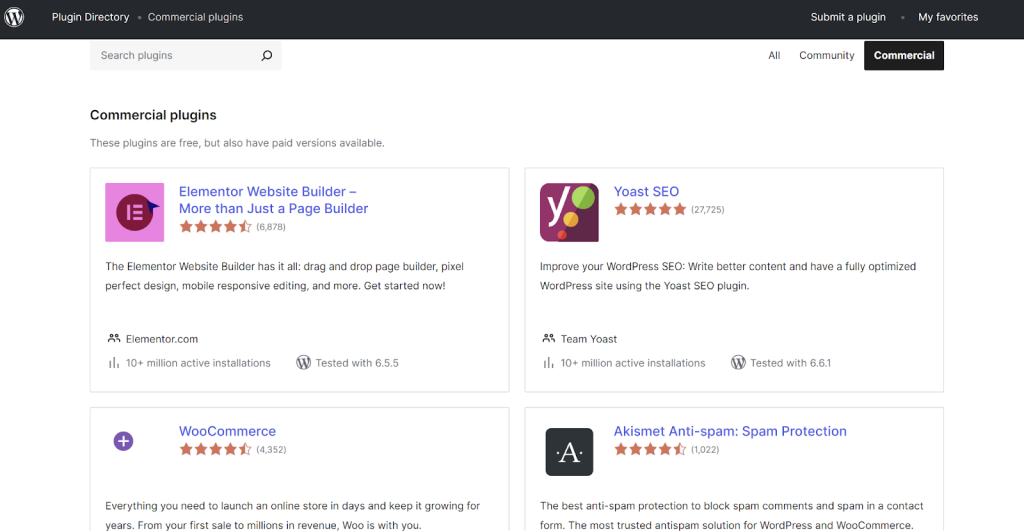Image resolution: width=1024 pixels, height=531 pixels.
Task: Click the Elementor star rating
Action: [216, 227]
